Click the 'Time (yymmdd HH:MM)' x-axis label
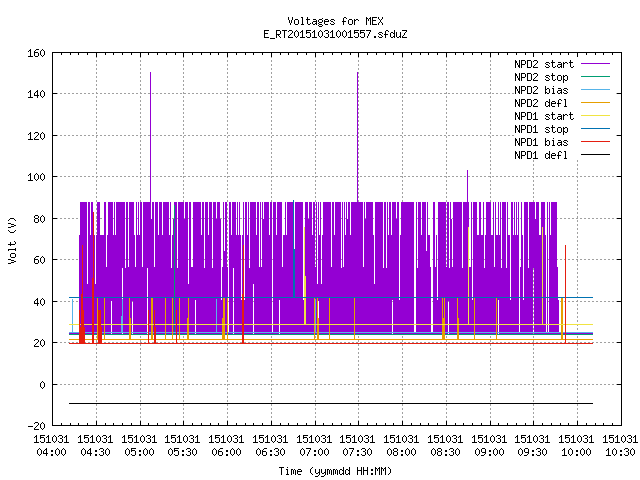 point(335,471)
